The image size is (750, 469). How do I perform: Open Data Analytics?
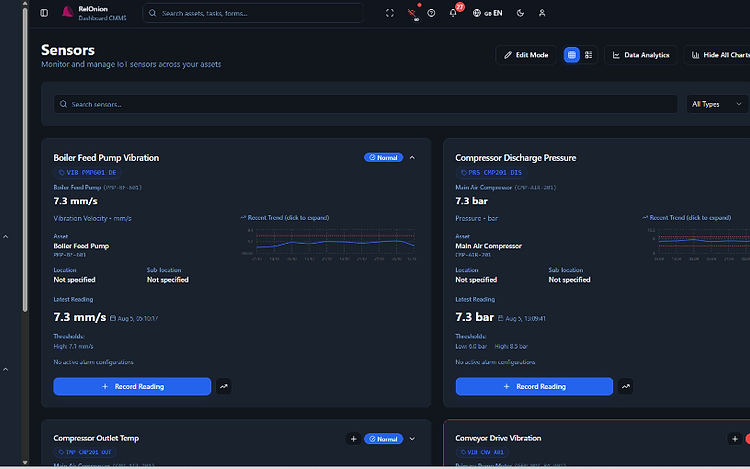tap(640, 55)
